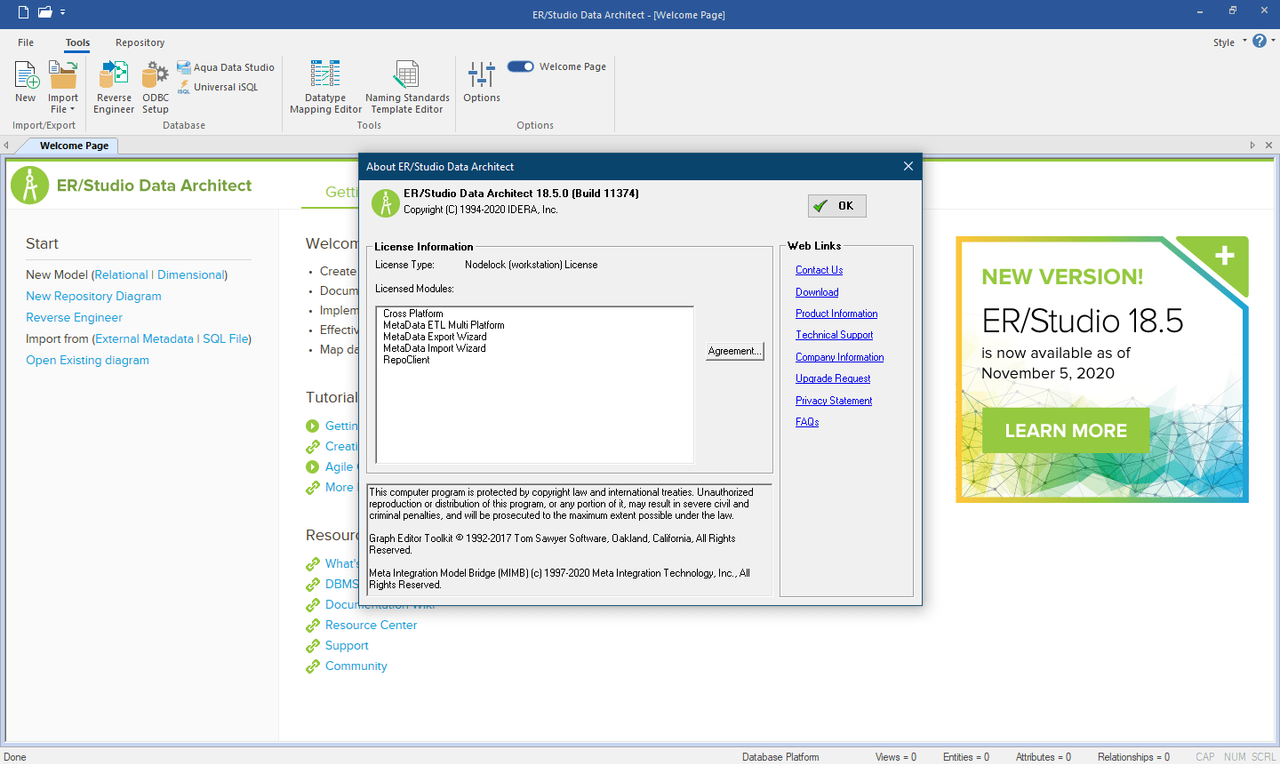
Task: Toggle the Welcome Page switch off
Action: click(x=521, y=67)
